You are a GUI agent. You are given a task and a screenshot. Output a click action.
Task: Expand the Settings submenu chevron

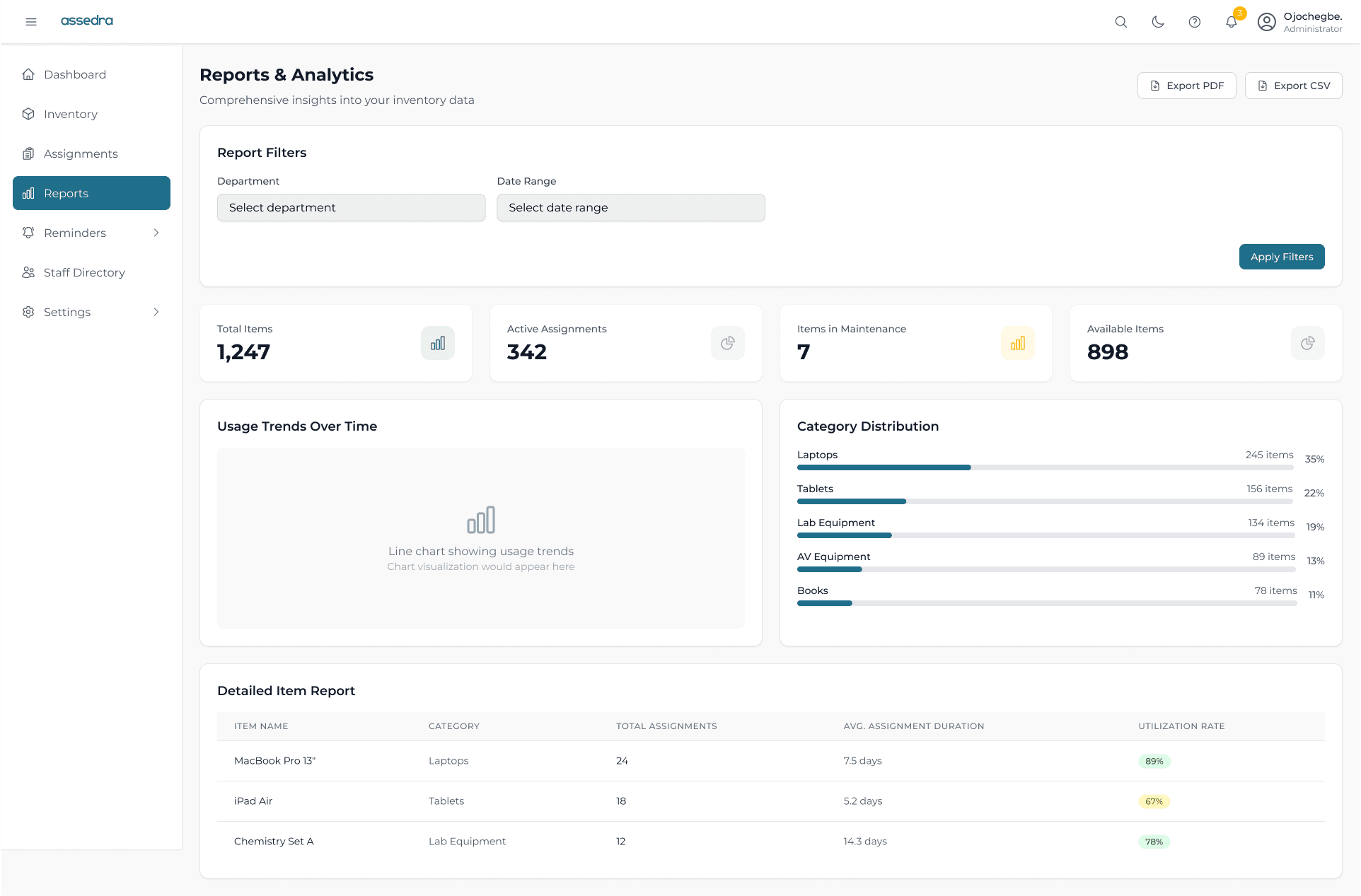(x=156, y=312)
